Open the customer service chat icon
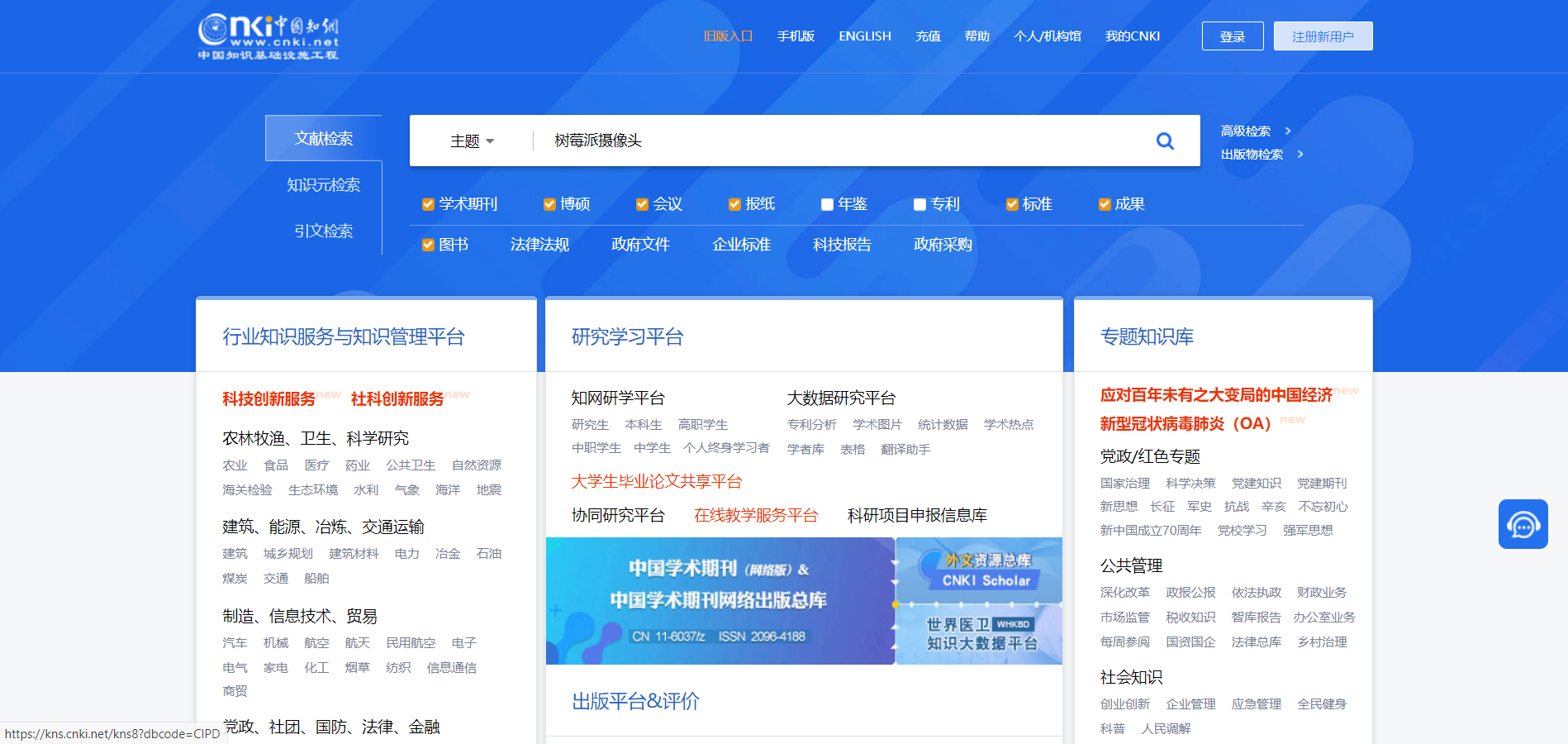Screen dimensions: 1568x744 click(1523, 524)
